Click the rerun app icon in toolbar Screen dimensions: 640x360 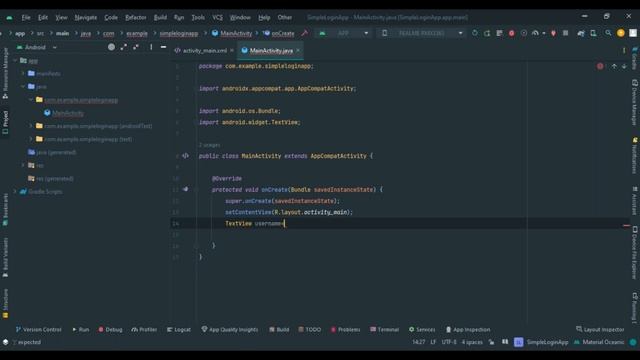tap(475, 33)
